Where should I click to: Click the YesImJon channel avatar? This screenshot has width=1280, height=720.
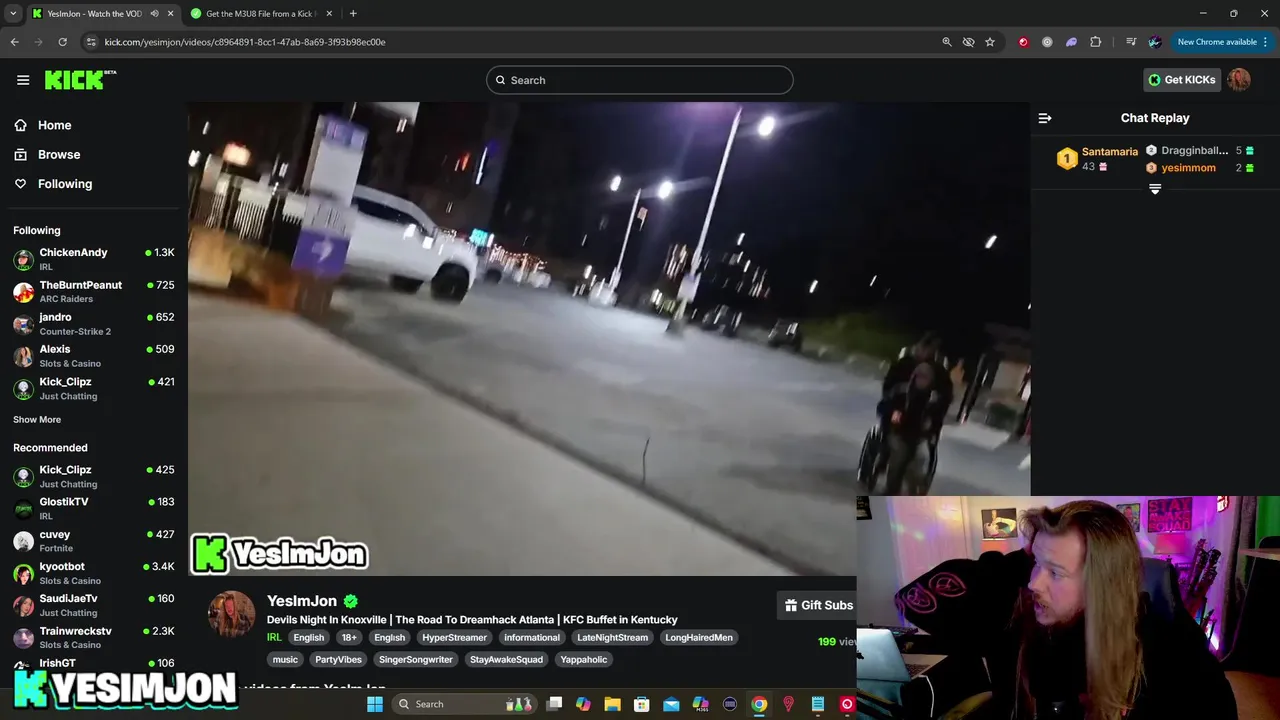coord(231,614)
